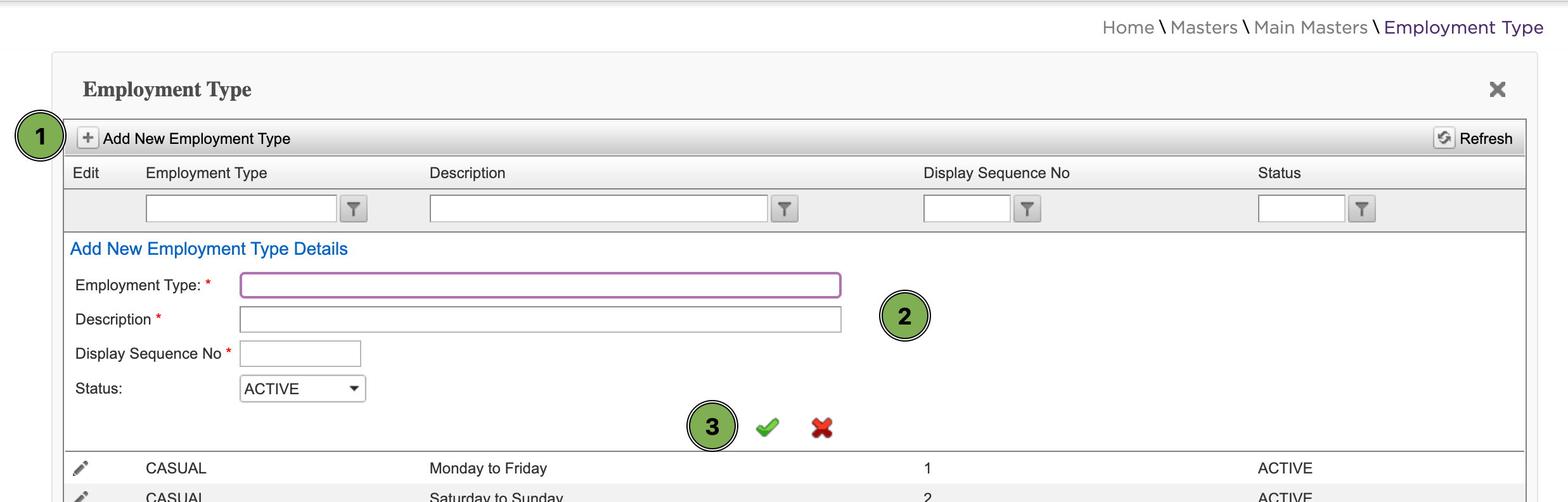The height and width of the screenshot is (502, 1568).
Task: Select the Employment Type breadcrumb
Action: point(1463,28)
